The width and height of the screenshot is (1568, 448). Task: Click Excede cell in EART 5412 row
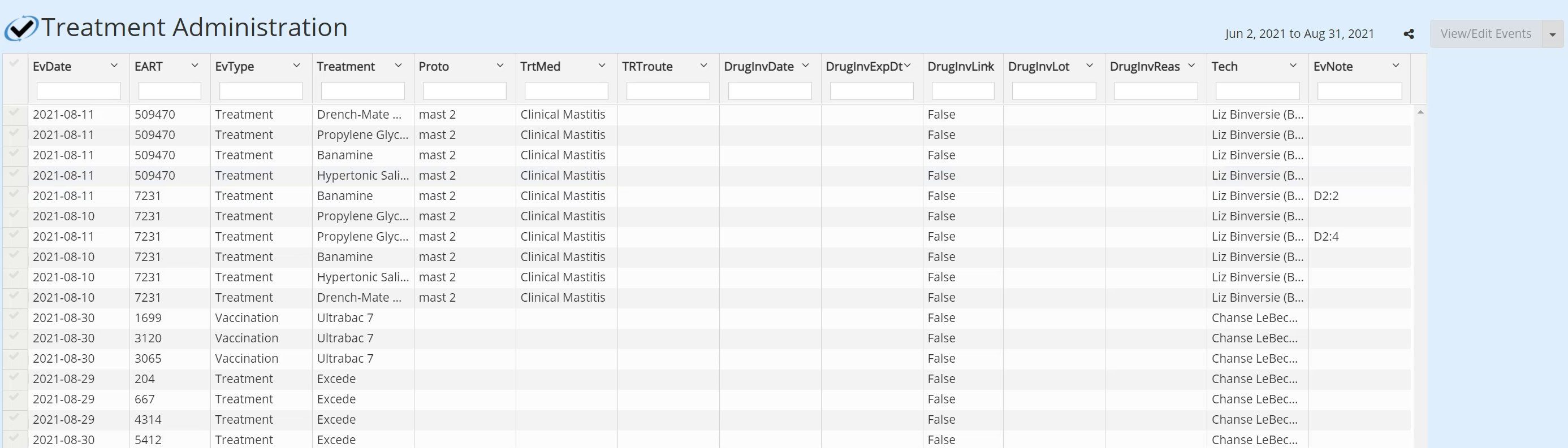tap(363, 440)
